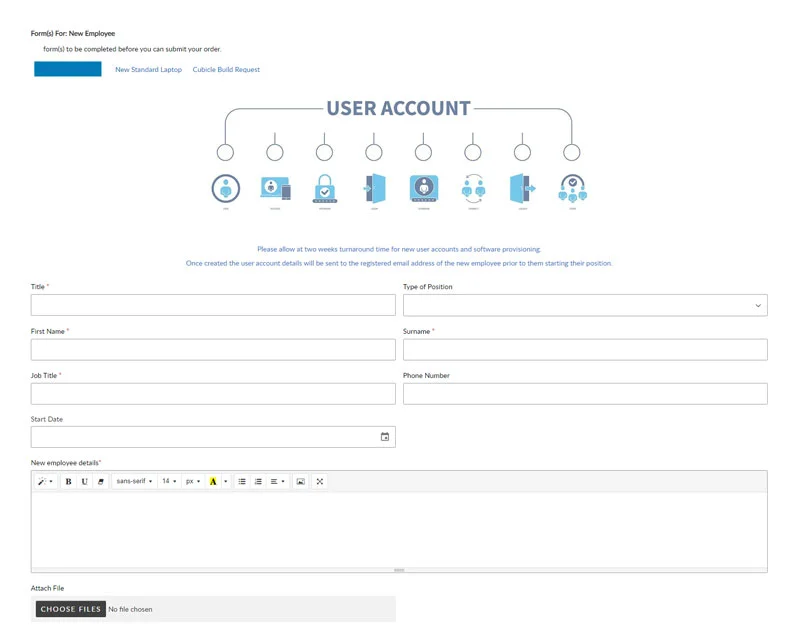Viewport: 800px width, 643px height.
Task: Insert a picture into the editor
Action: click(301, 481)
